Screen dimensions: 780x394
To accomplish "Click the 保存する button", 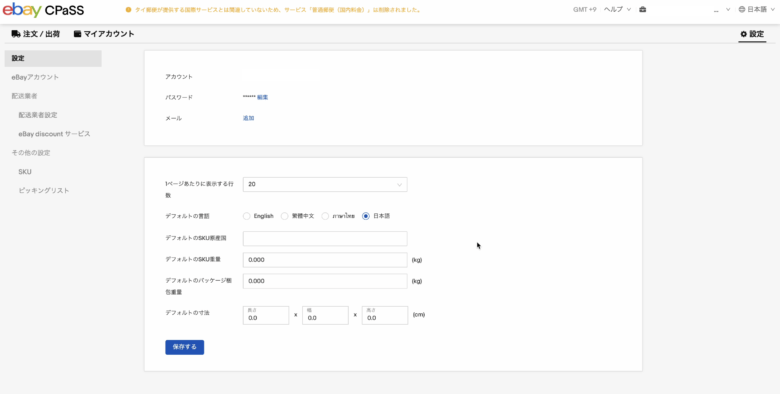I will [185, 347].
